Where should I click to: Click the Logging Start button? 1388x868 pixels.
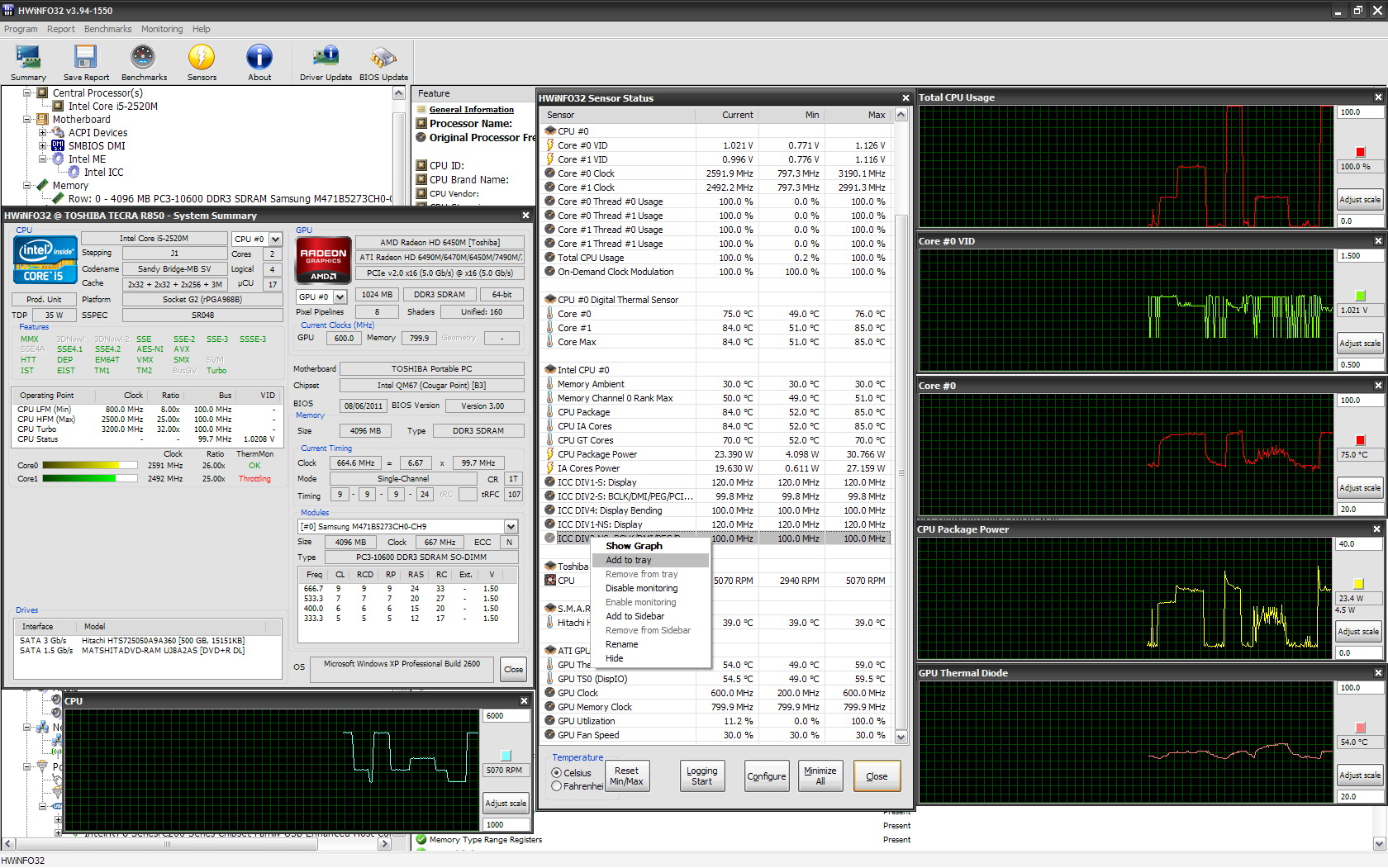coord(701,776)
